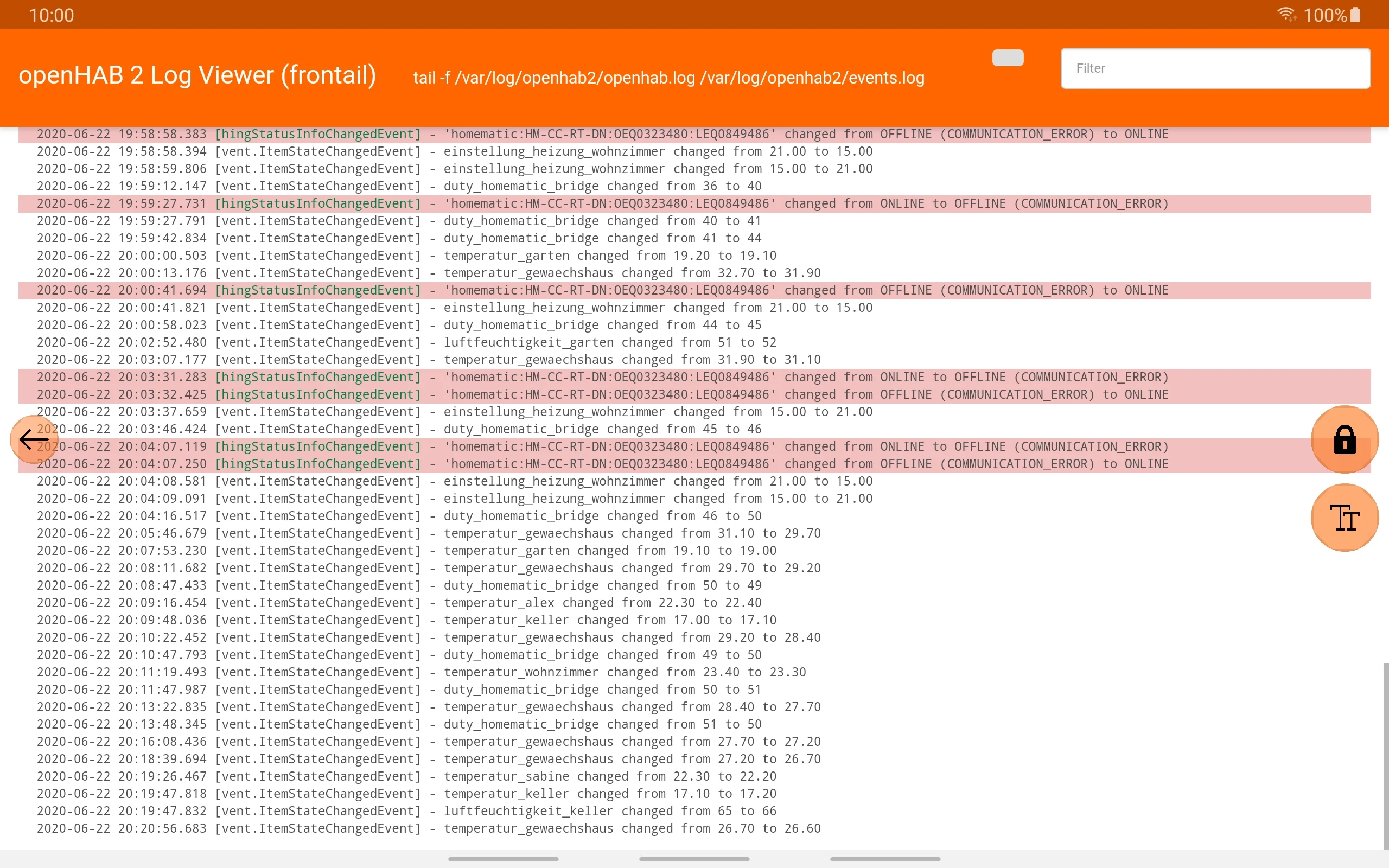This screenshot has width=1389, height=868.
Task: Click the Filter input field
Action: point(1216,68)
